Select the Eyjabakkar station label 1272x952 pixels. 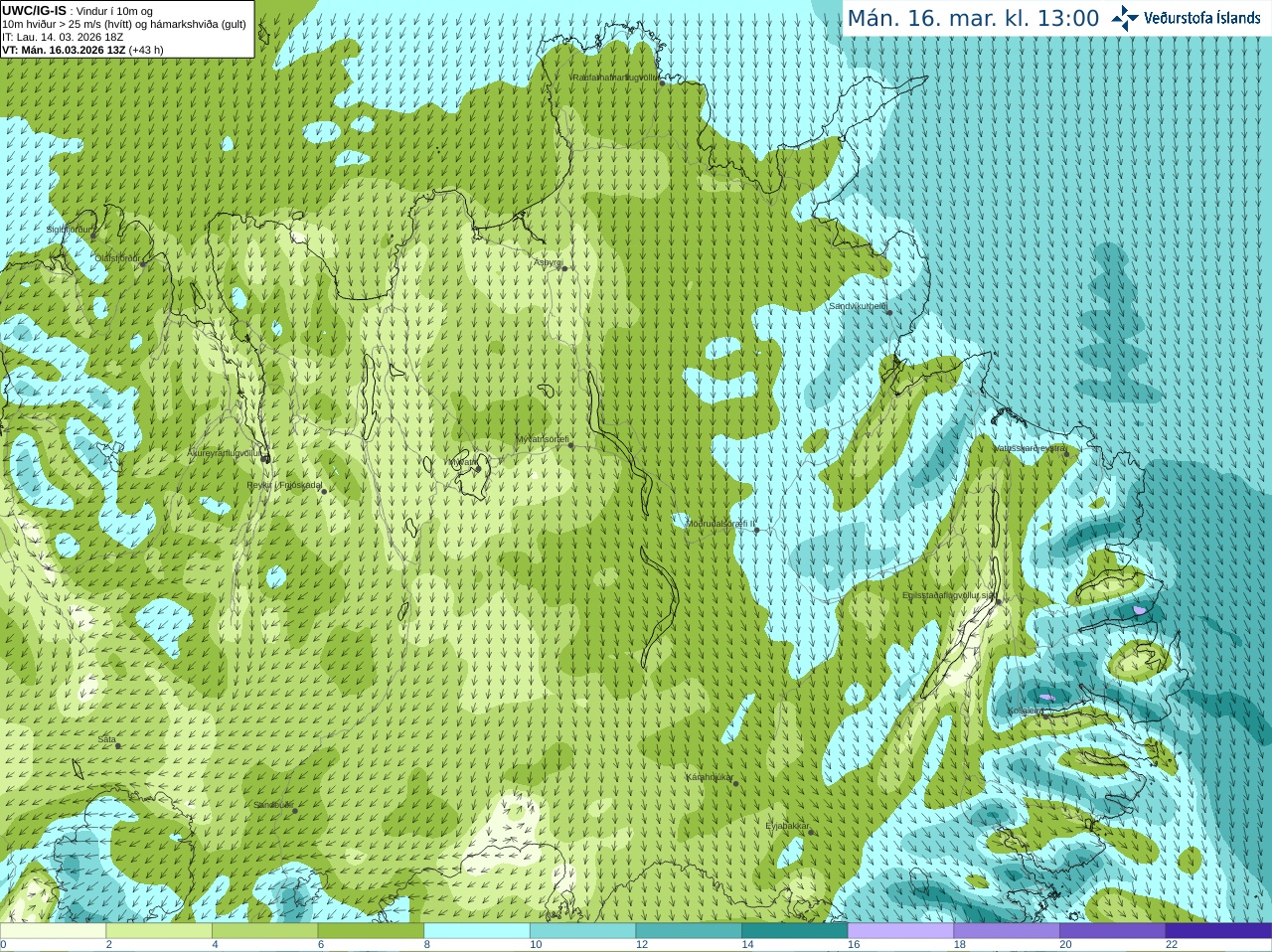(787, 826)
